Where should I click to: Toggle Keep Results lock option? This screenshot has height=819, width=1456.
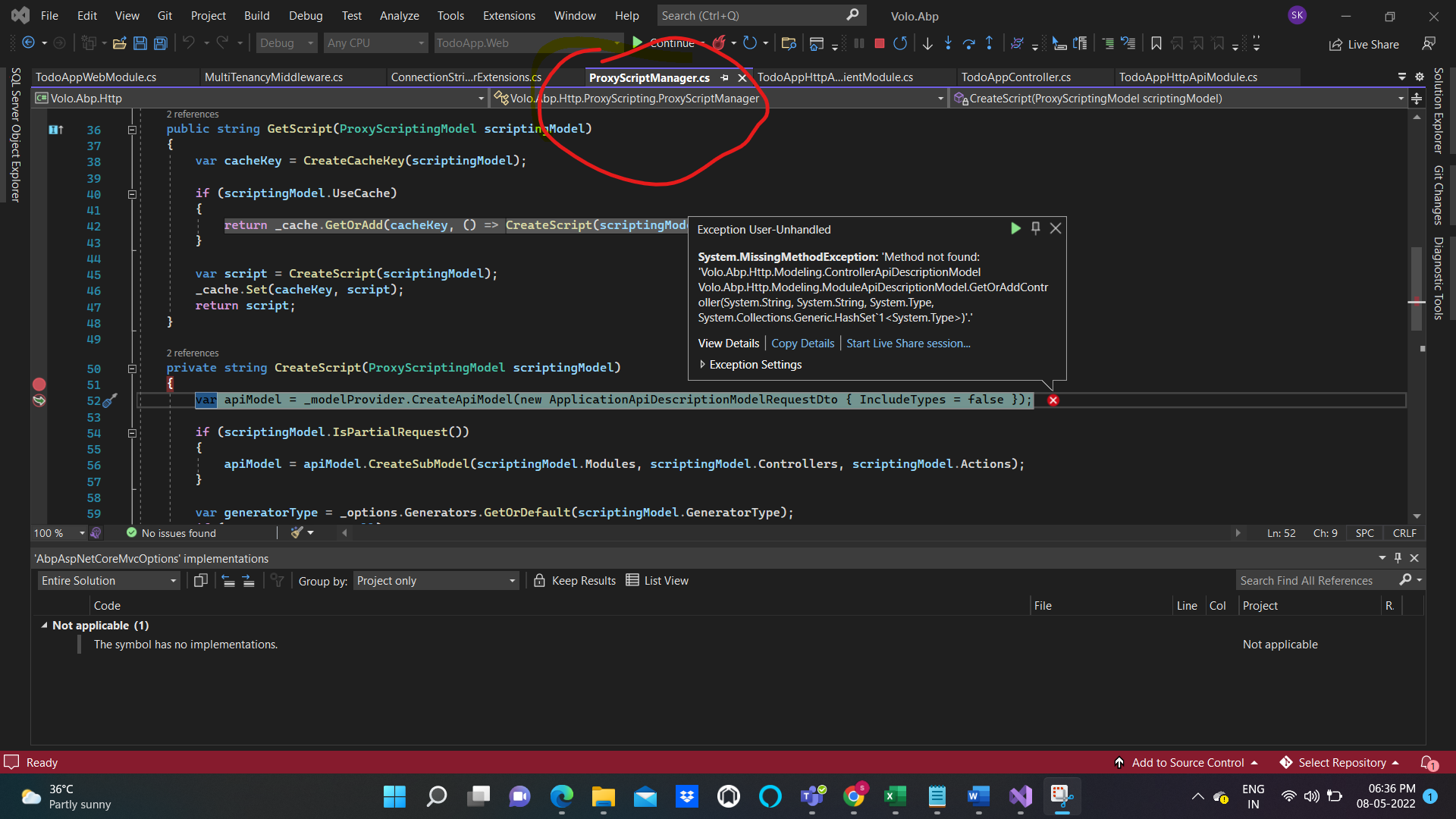575,581
